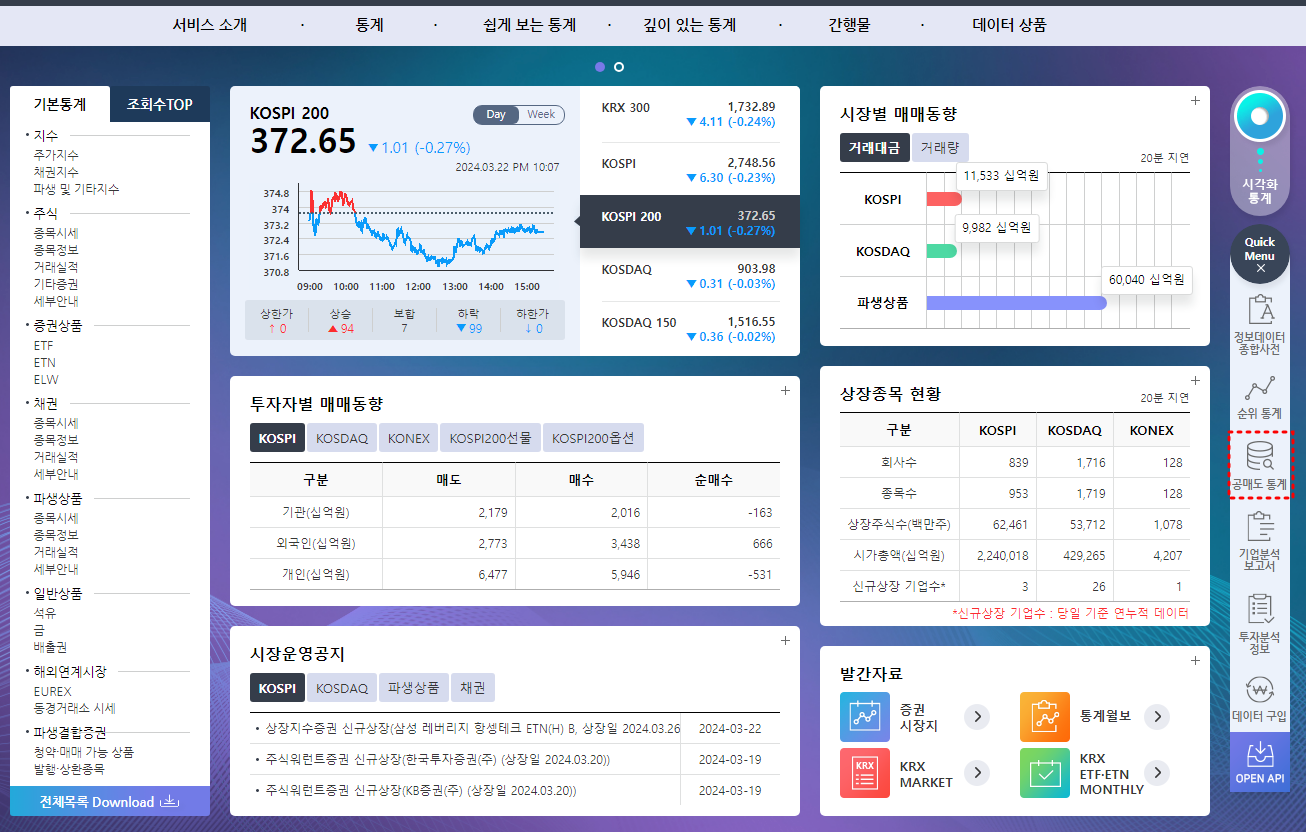This screenshot has width=1306, height=832.
Task: Open ETF sidebar link
Action: (x=43, y=346)
